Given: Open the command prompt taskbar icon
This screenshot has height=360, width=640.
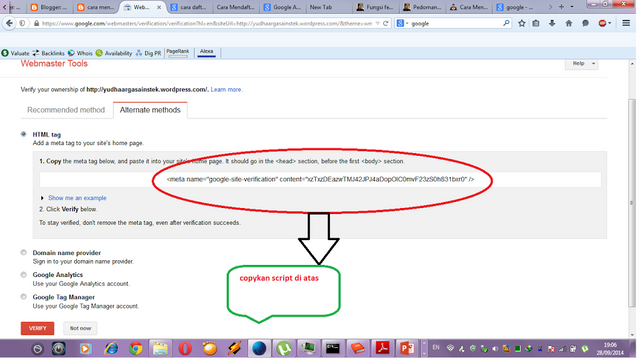Looking at the screenshot, I should pos(333,349).
